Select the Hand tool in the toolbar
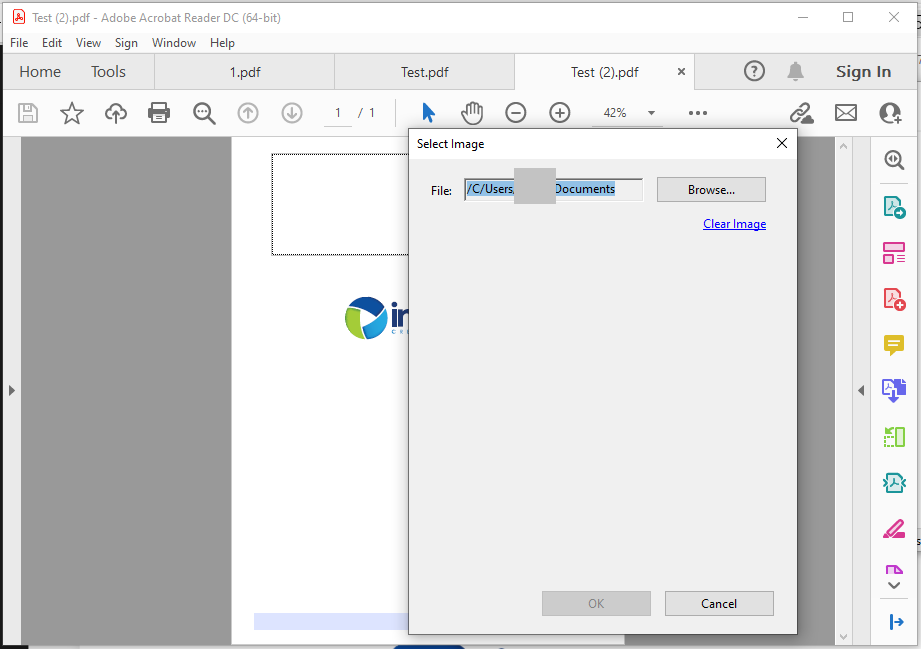 (x=472, y=112)
